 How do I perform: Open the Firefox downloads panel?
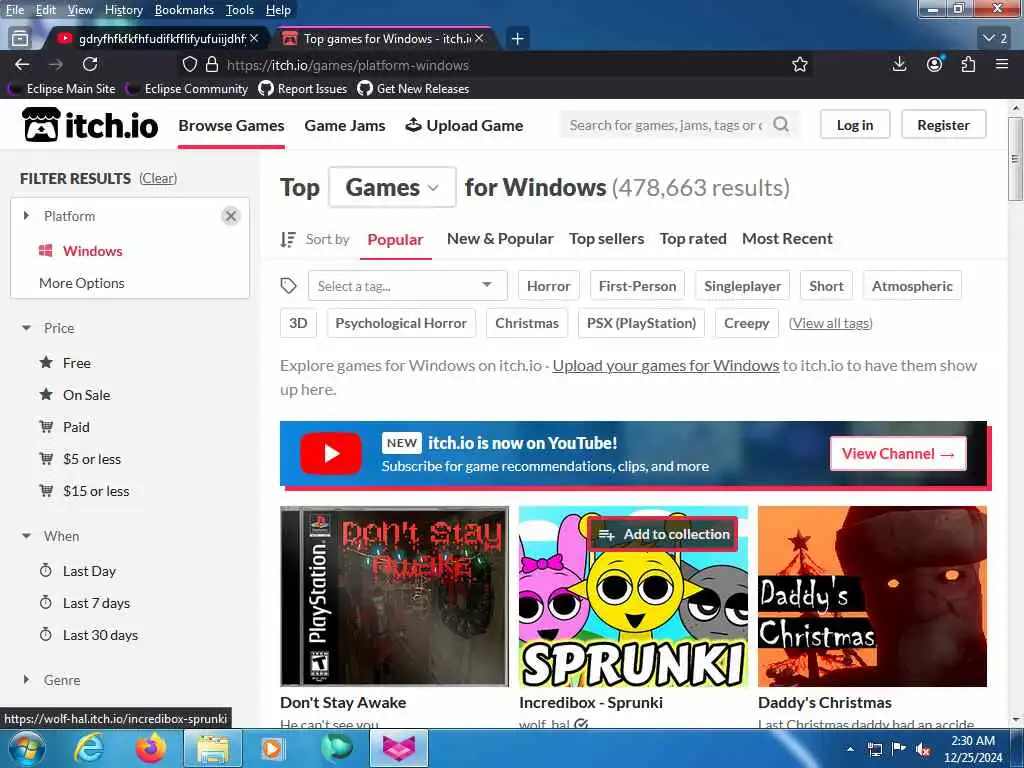(899, 64)
